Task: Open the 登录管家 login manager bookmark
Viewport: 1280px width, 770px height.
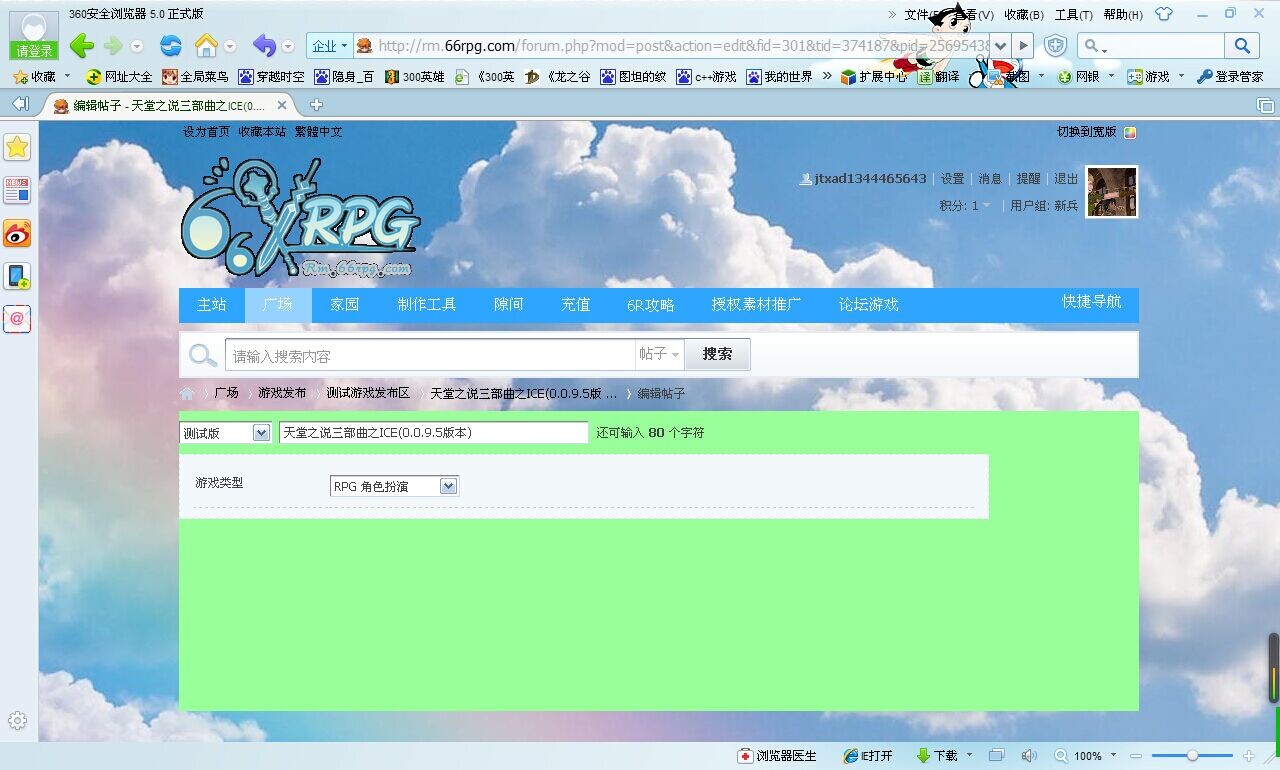Action: 1230,77
